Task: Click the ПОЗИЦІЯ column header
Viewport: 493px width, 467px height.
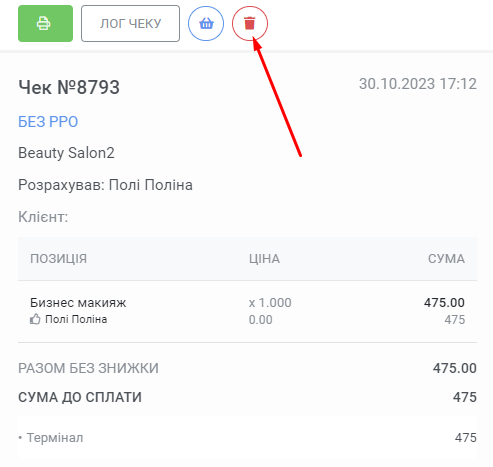Action: click(x=58, y=259)
